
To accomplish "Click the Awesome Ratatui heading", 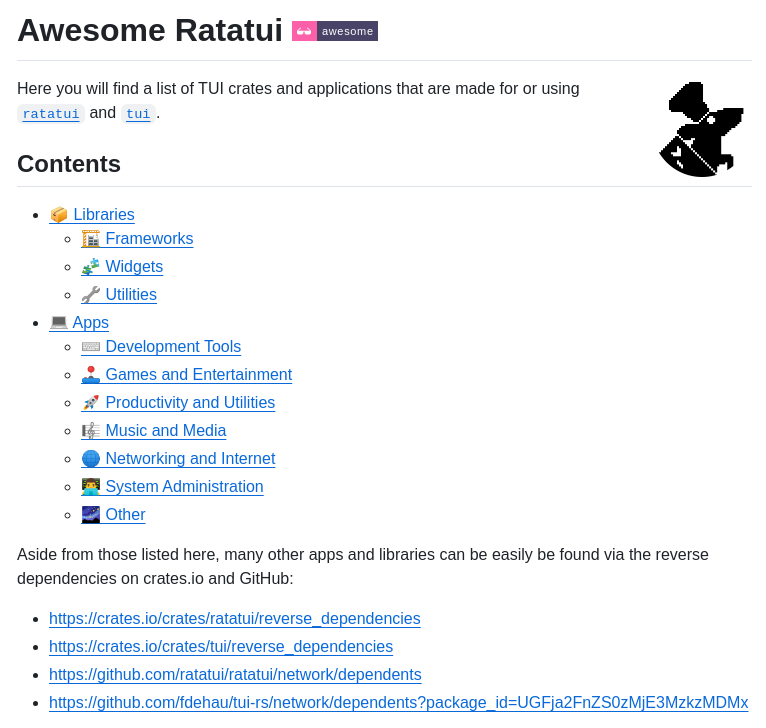I will [x=150, y=30].
